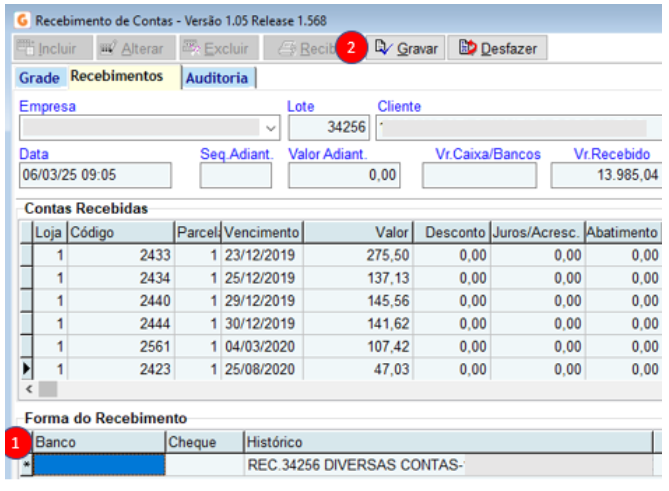Screen dimensions: 669x491
Task: Click the Banco column header
Action: pos(99,442)
